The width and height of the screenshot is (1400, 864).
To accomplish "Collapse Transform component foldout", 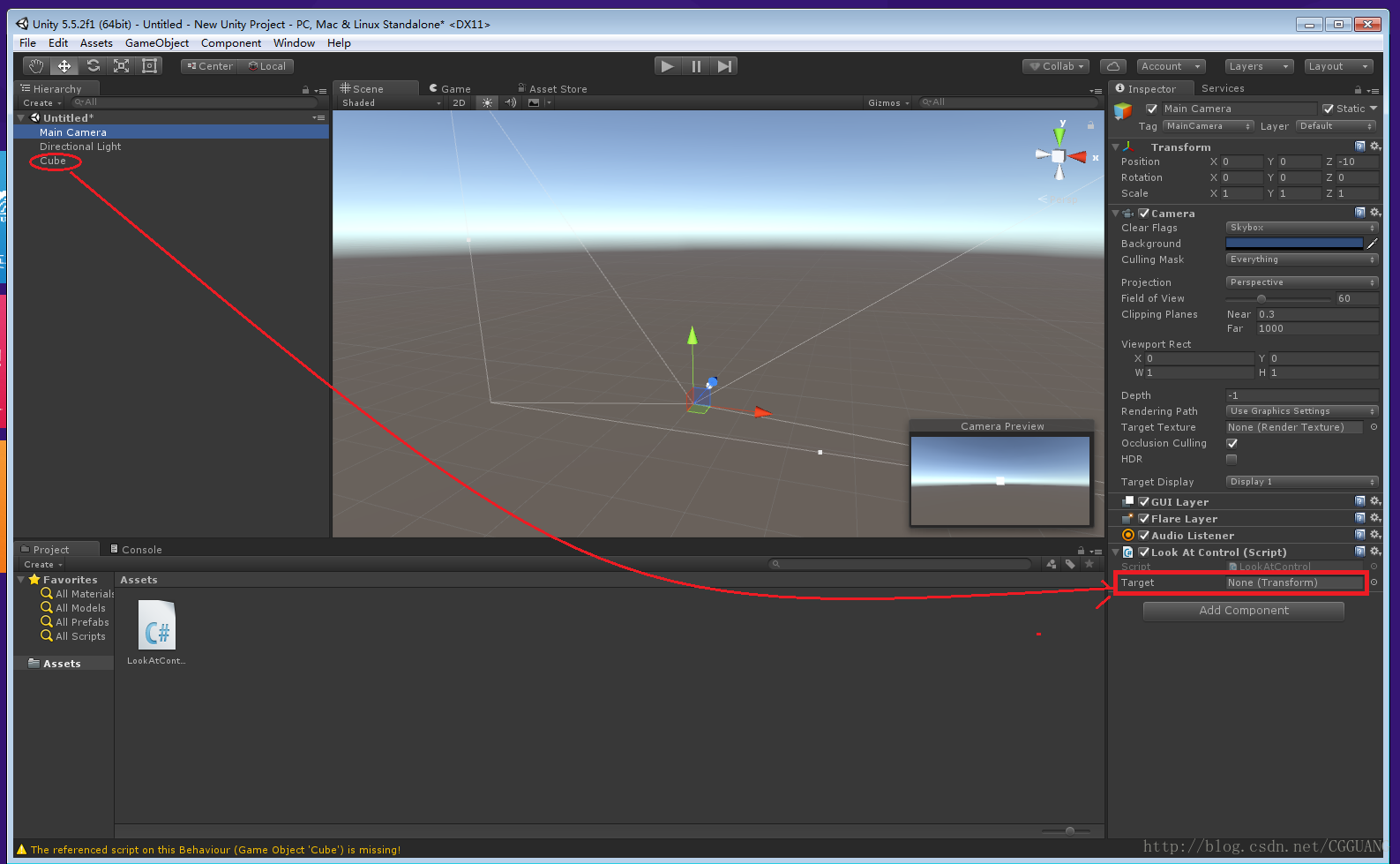I will (1116, 147).
